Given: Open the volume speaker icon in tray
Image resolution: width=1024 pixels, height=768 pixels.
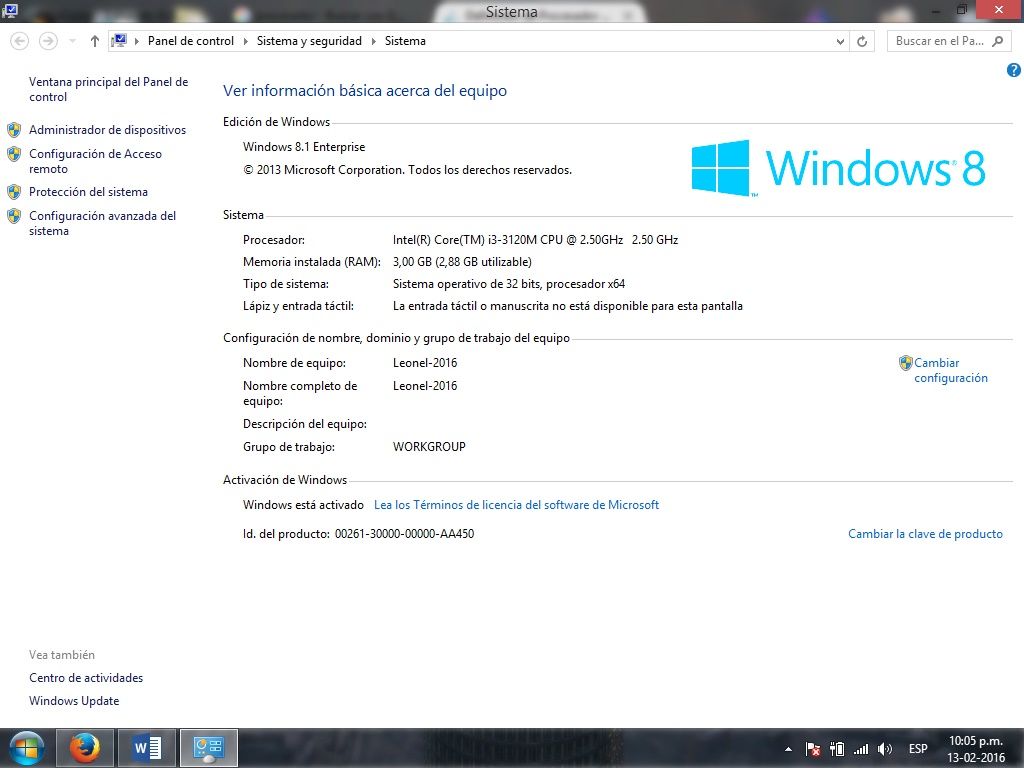Looking at the screenshot, I should coord(885,749).
